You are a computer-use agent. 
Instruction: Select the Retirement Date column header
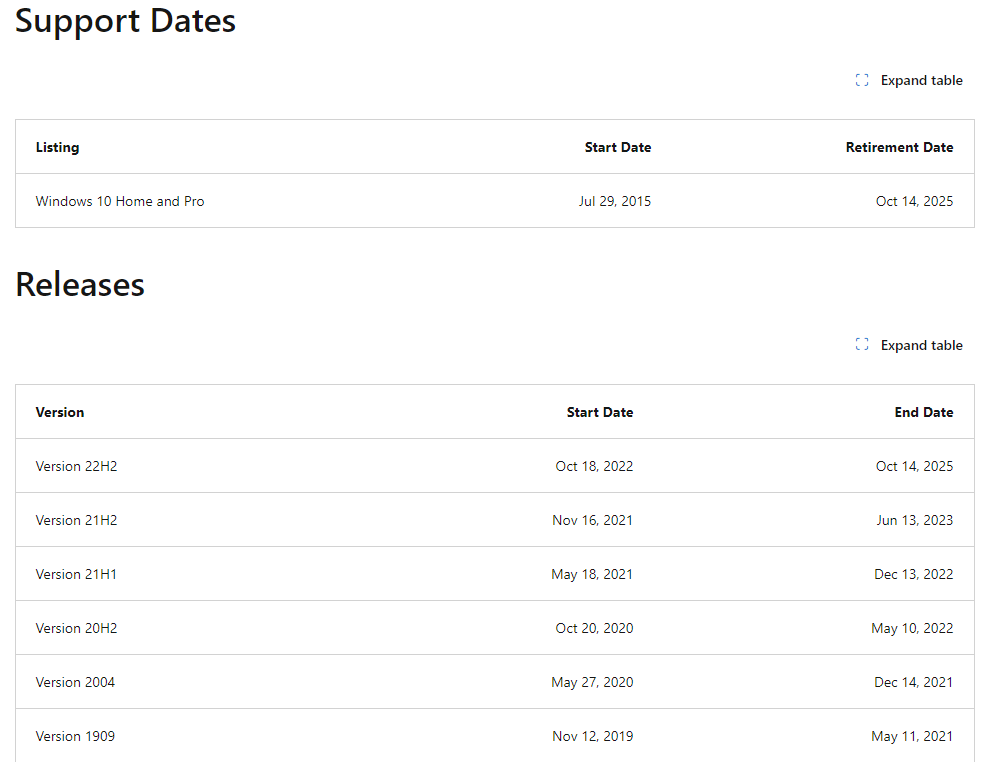[899, 147]
